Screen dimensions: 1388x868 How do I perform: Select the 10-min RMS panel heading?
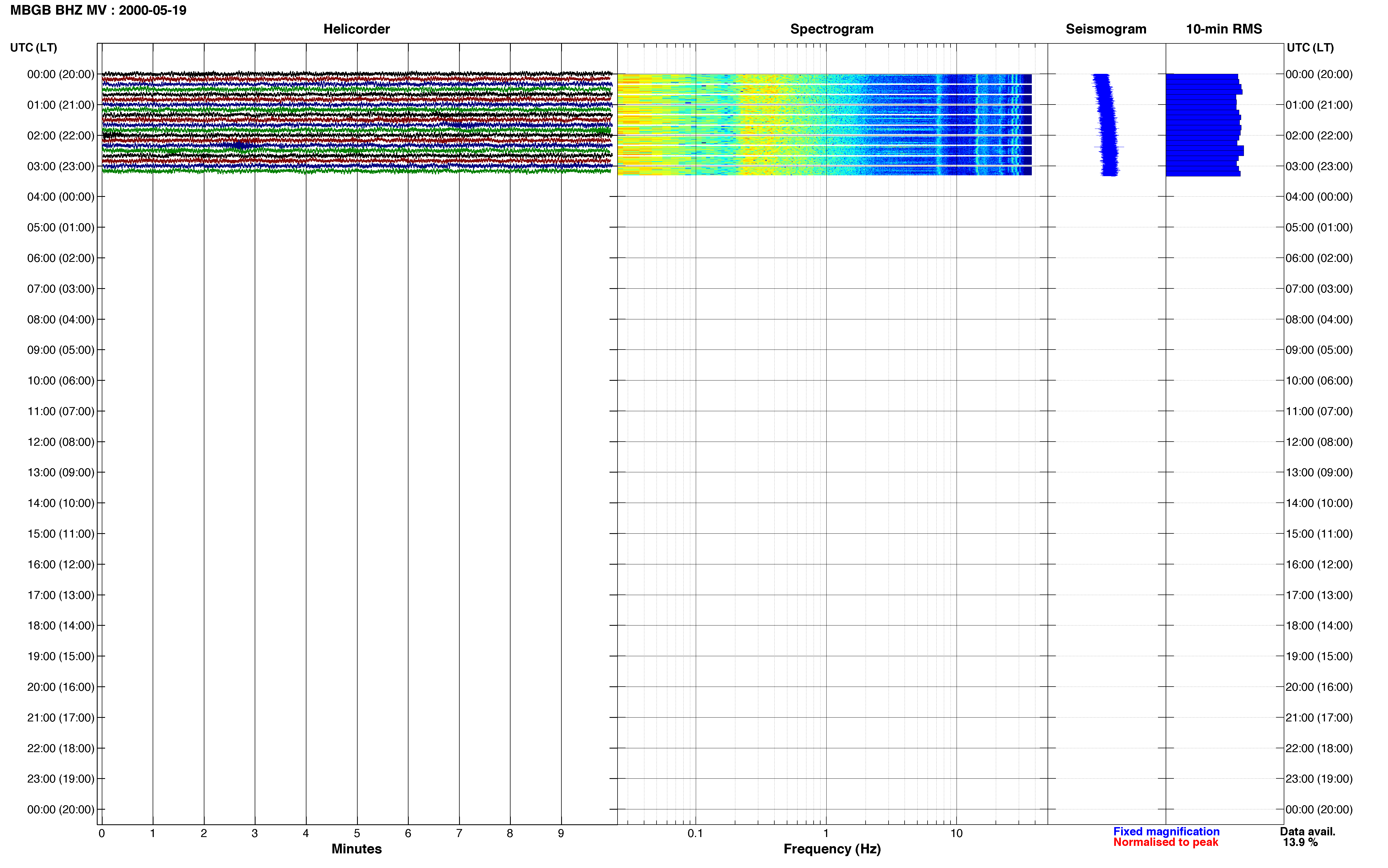coord(1224,29)
